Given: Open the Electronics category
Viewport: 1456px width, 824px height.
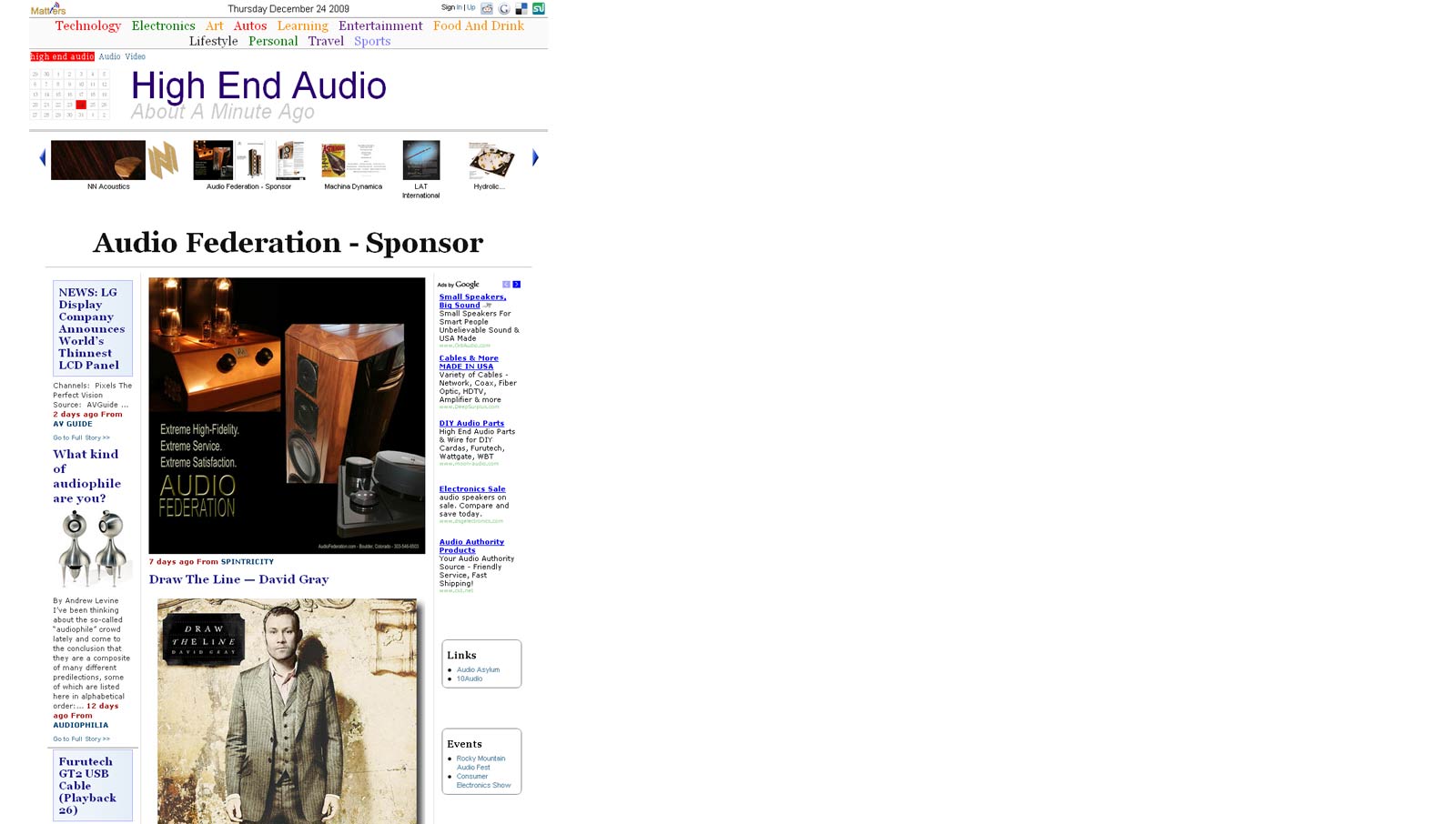Looking at the screenshot, I should coord(163,25).
